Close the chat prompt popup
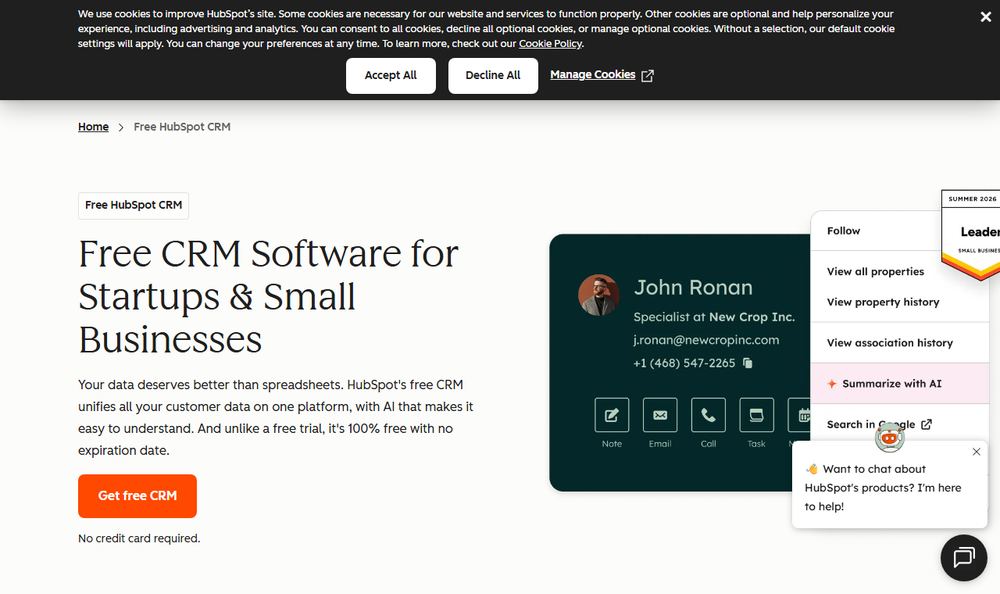 point(976,452)
